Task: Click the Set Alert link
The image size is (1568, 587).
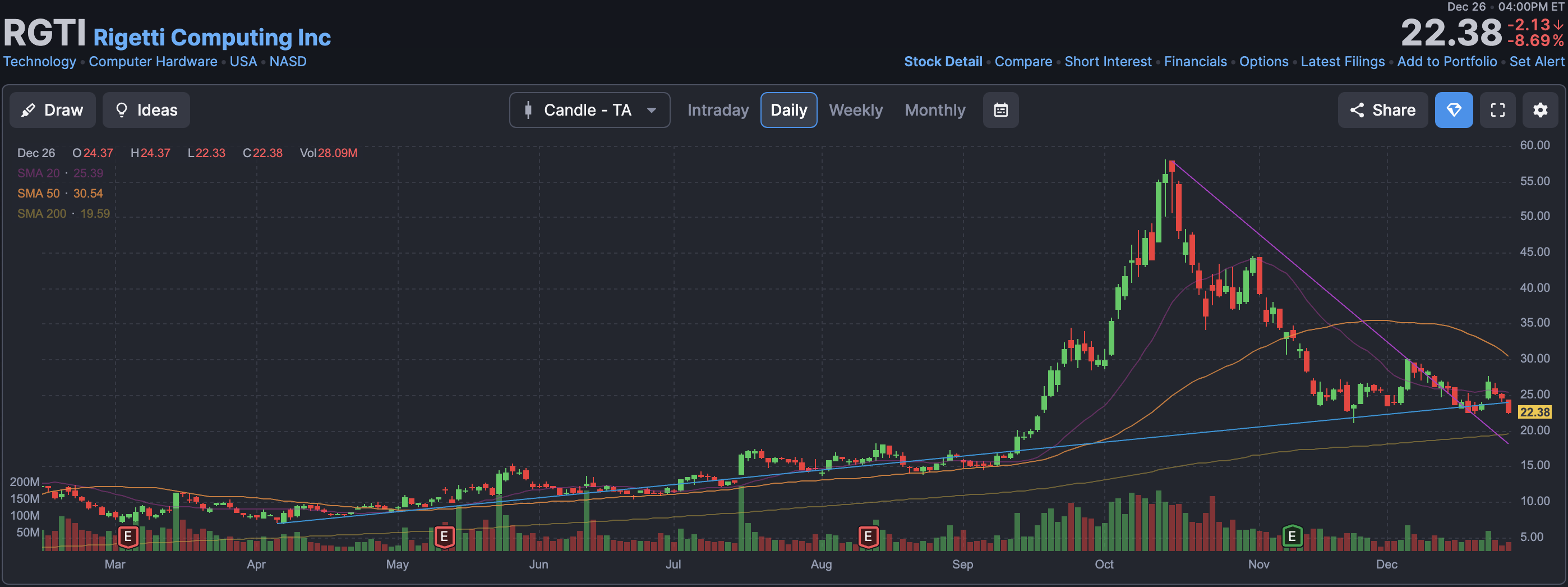Action: tap(1537, 62)
